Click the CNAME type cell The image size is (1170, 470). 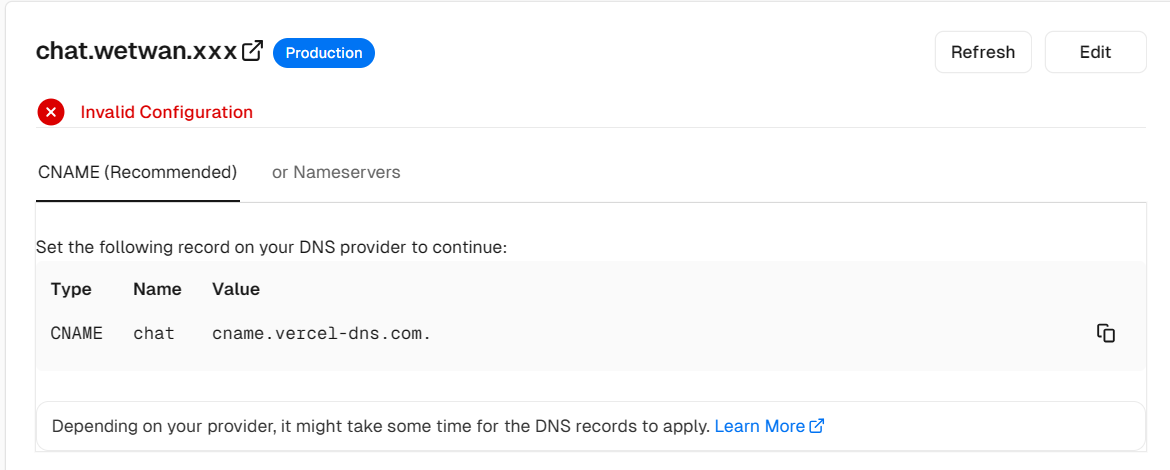pos(77,334)
